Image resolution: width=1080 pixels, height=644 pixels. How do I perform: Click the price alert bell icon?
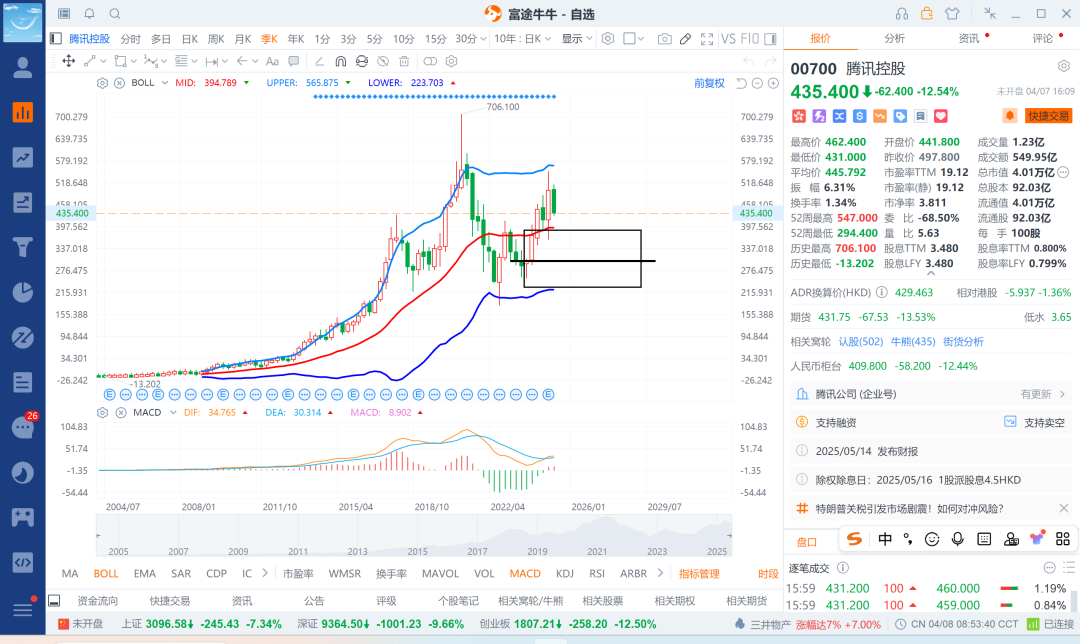pos(1009,116)
